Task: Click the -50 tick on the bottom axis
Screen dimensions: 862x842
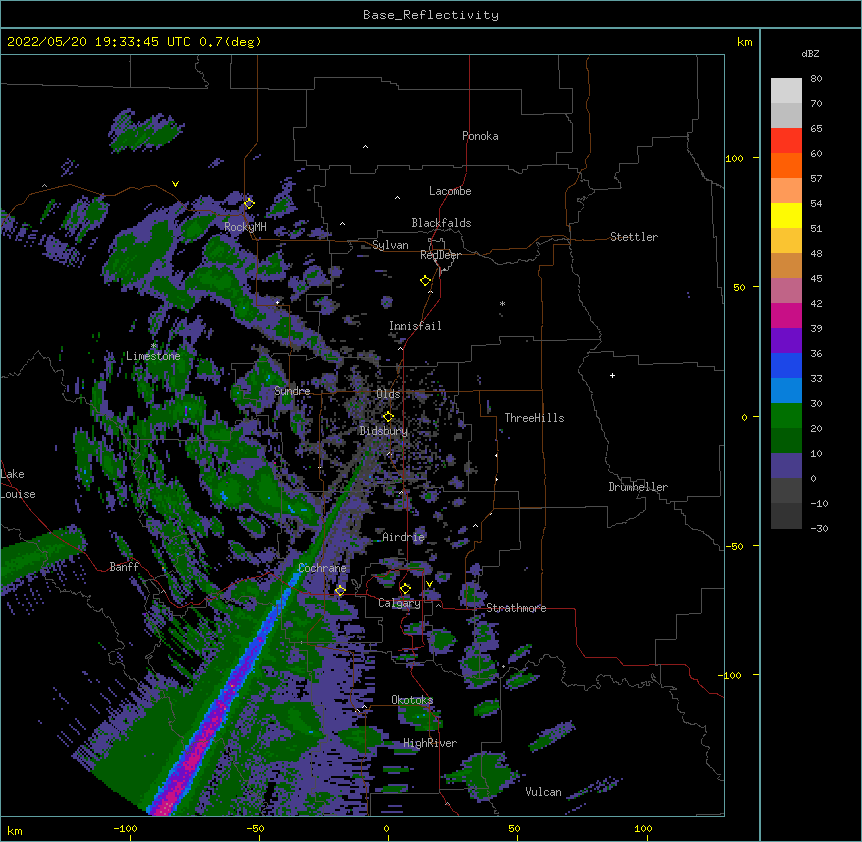Action: pos(255,828)
